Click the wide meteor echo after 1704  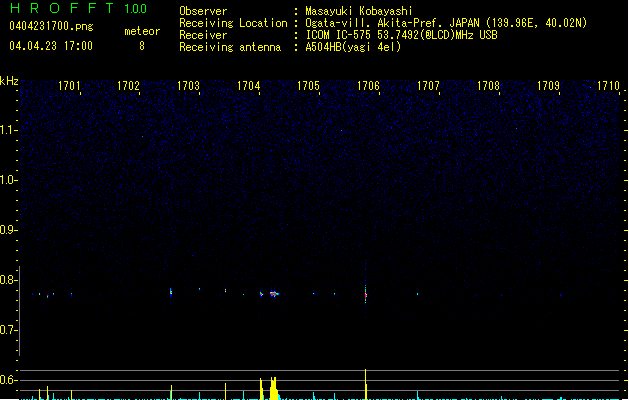[274, 294]
